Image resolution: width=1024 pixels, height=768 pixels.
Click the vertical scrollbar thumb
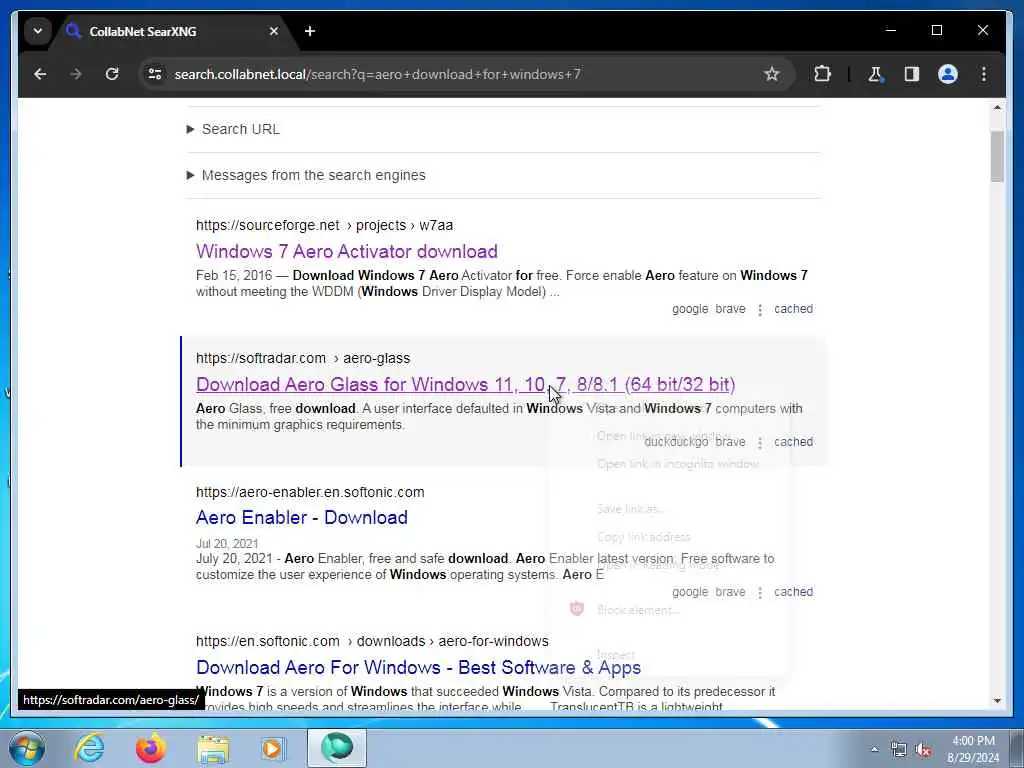pyautogui.click(x=997, y=157)
